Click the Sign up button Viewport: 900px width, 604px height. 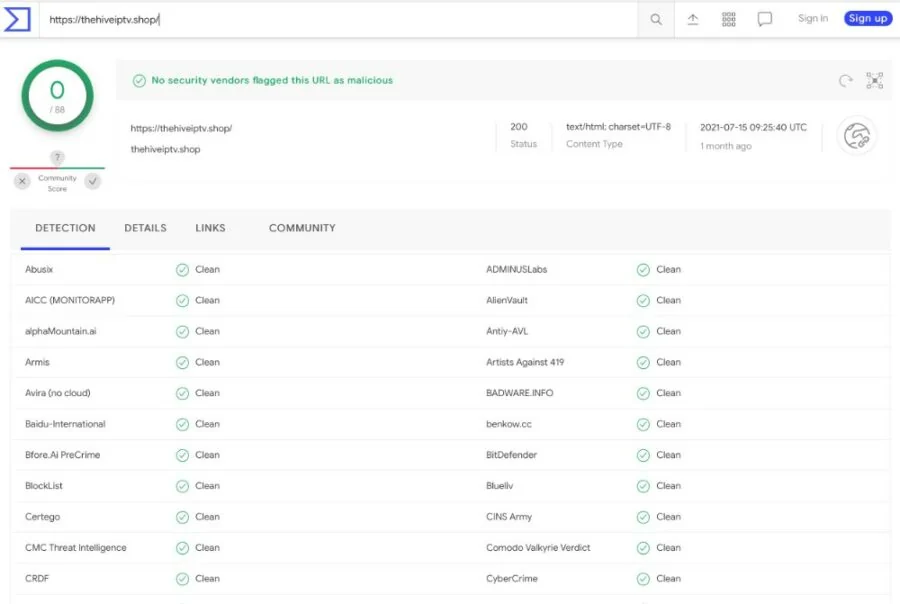point(867,18)
